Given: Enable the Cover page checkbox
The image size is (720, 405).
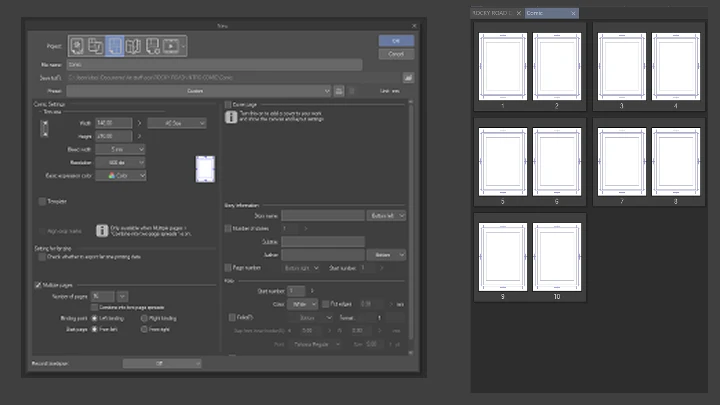Looking at the screenshot, I should tap(228, 104).
